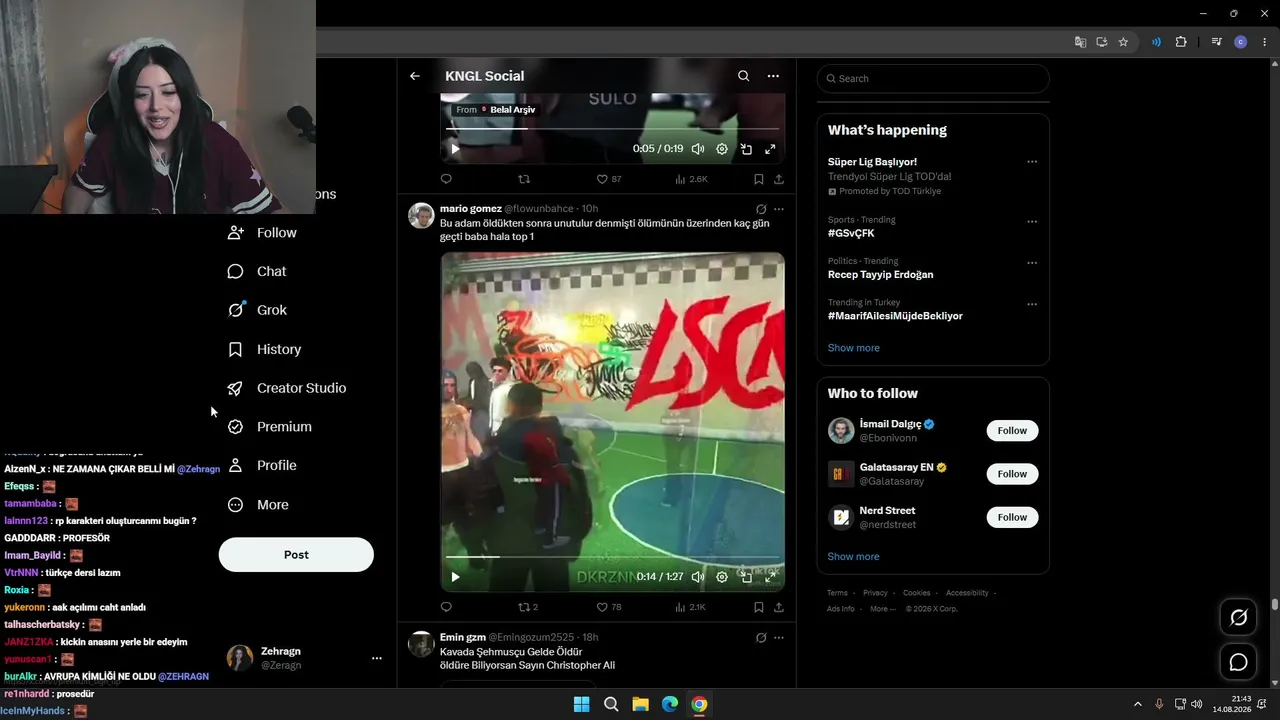Like the post with 87 likes
Screen dimensions: 1280x720
coord(609,179)
